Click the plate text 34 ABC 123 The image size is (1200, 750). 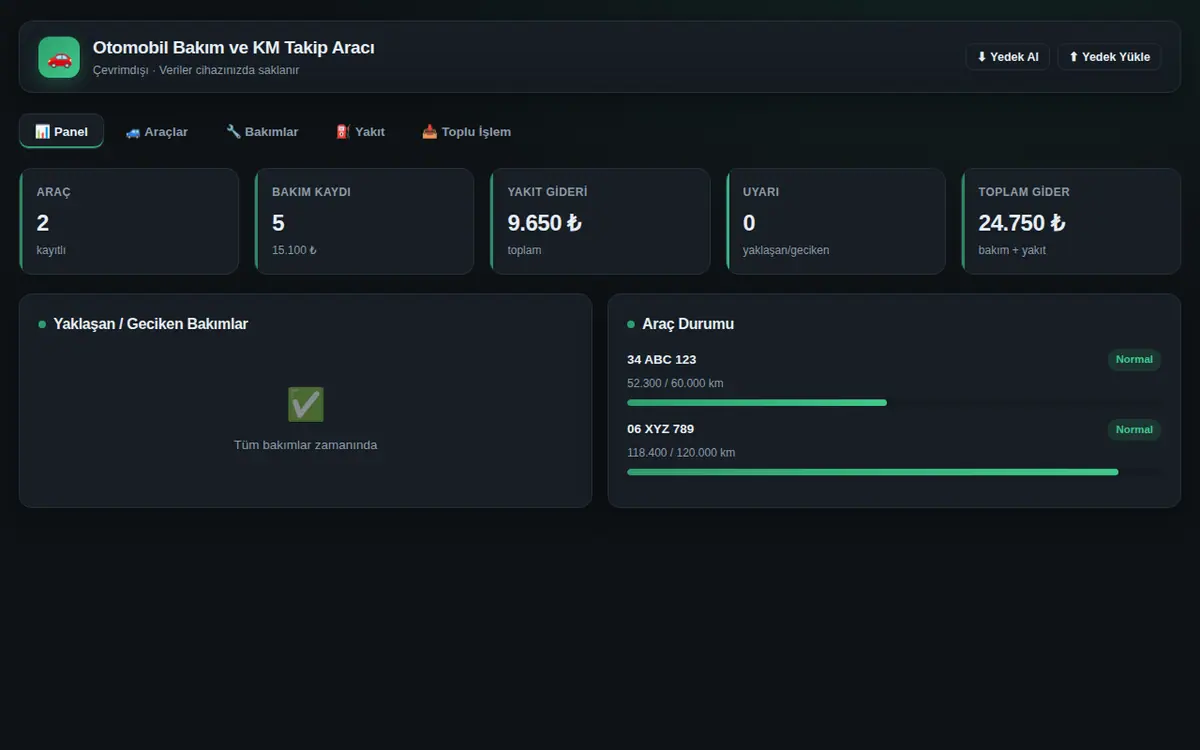662,359
